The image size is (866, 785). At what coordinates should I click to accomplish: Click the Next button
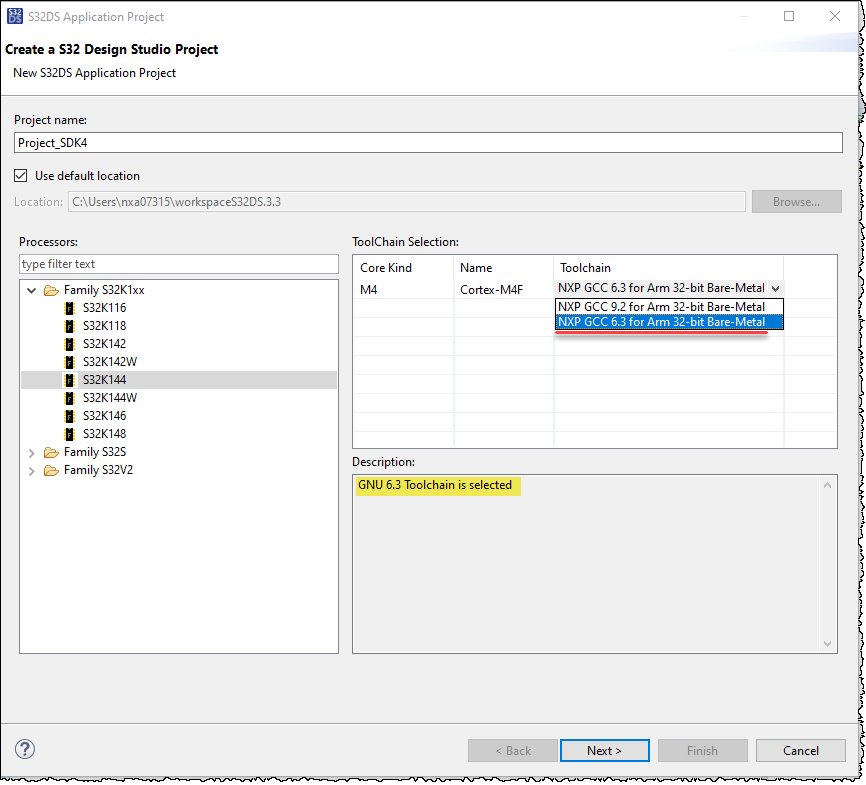pyautogui.click(x=605, y=750)
